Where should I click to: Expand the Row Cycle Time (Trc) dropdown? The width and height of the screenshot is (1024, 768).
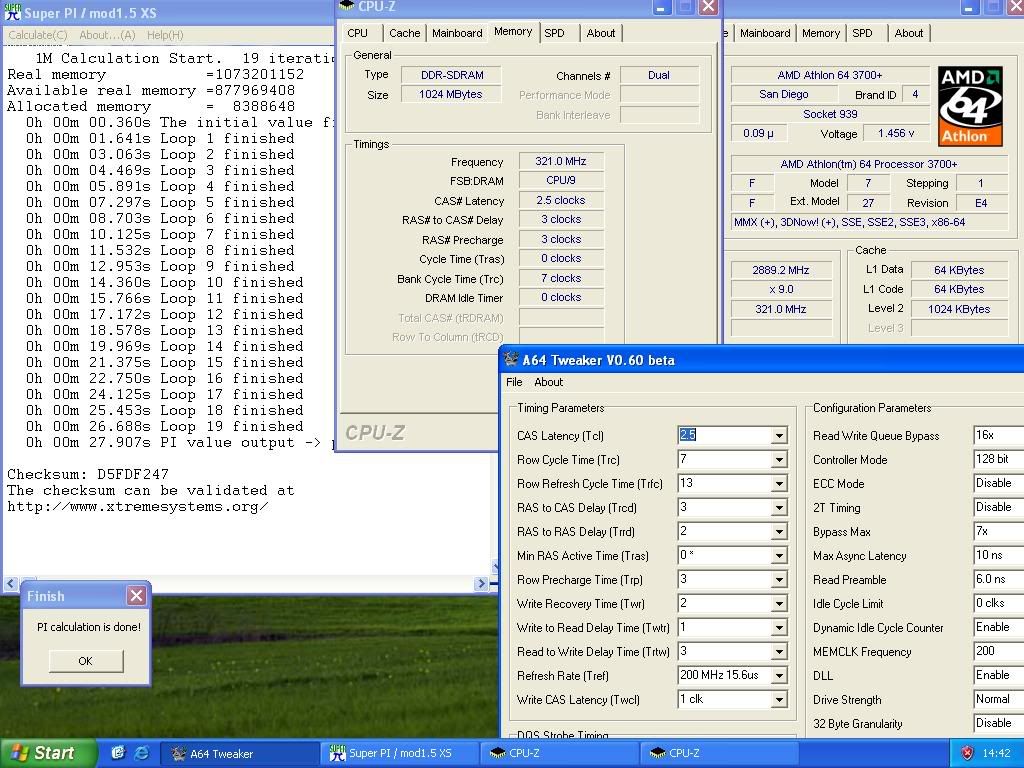(779, 460)
